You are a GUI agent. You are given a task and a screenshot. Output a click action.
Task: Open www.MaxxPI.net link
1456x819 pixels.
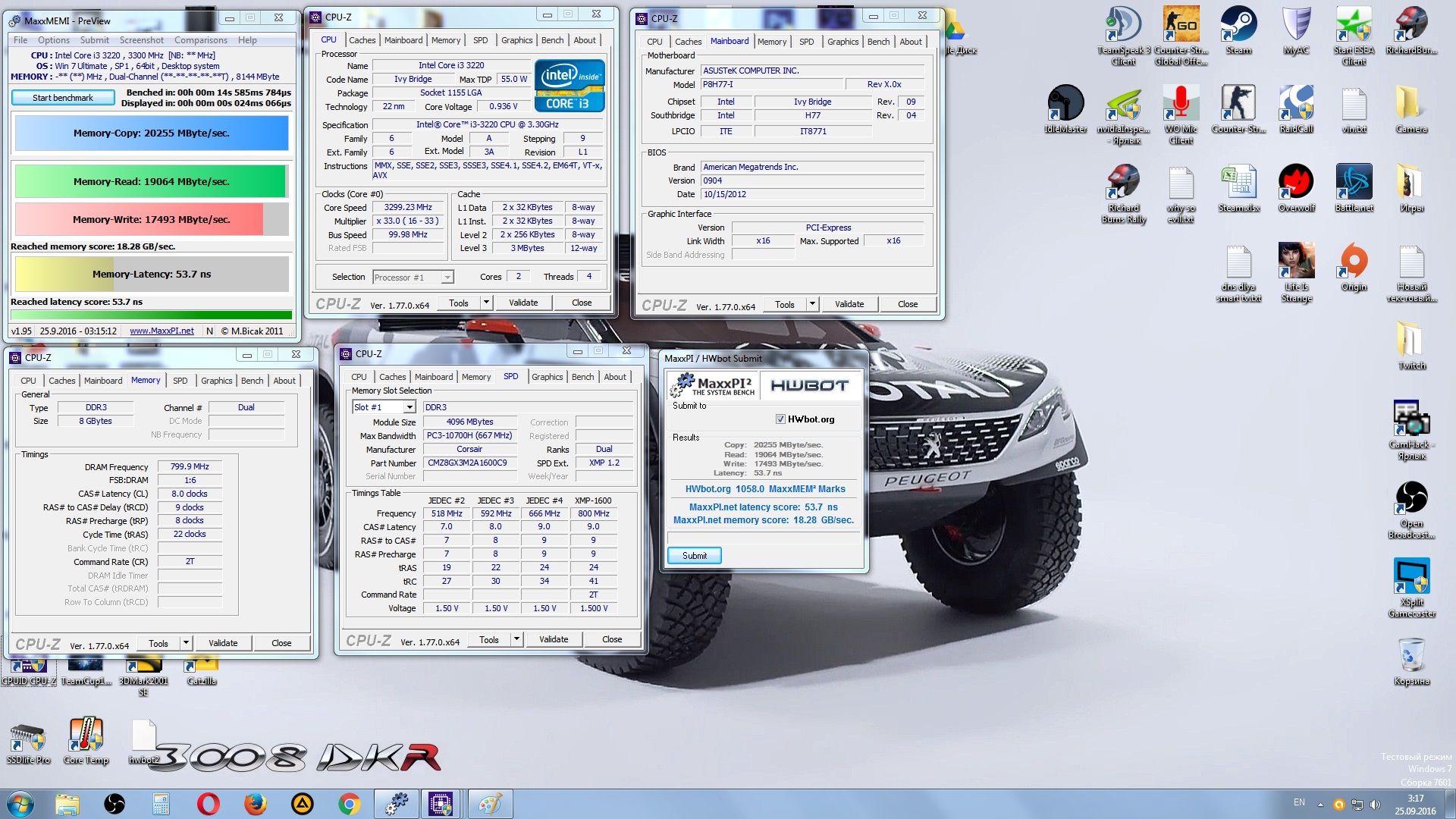(162, 331)
